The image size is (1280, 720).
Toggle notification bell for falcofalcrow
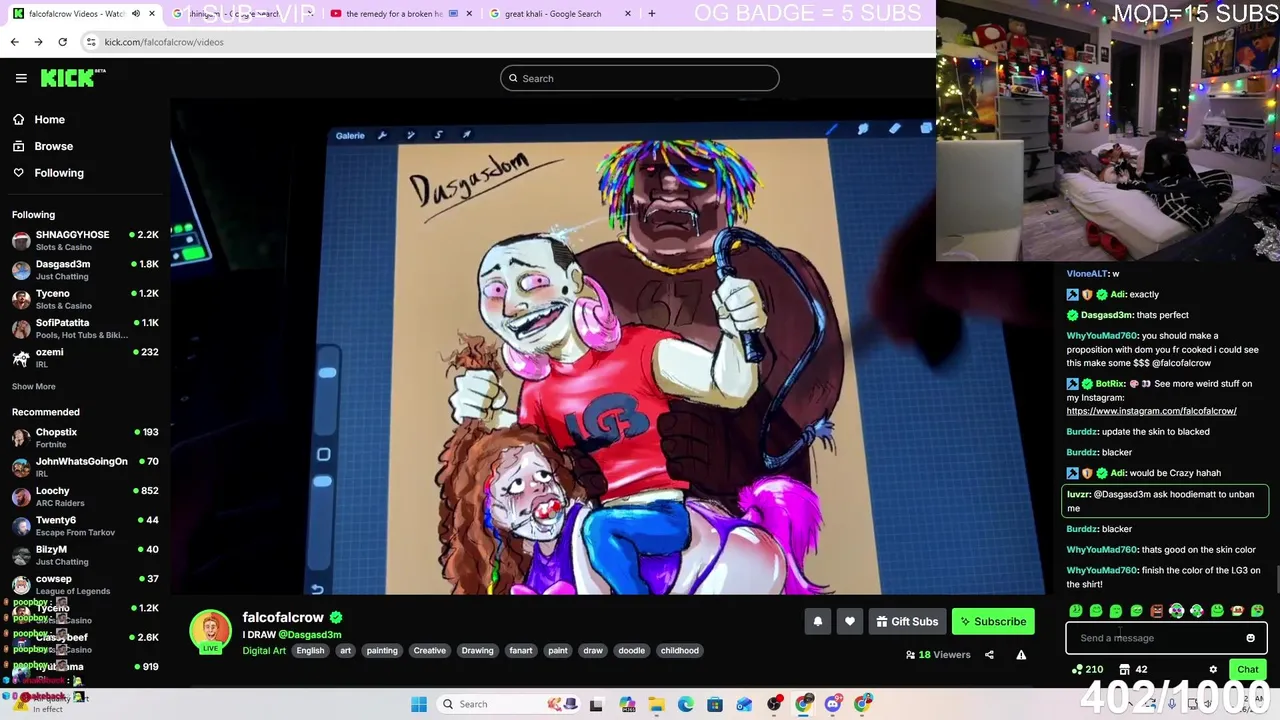[818, 622]
